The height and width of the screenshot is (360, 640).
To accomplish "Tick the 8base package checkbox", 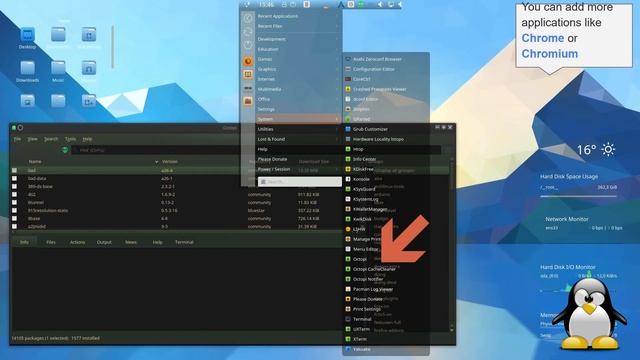I will 14,218.
